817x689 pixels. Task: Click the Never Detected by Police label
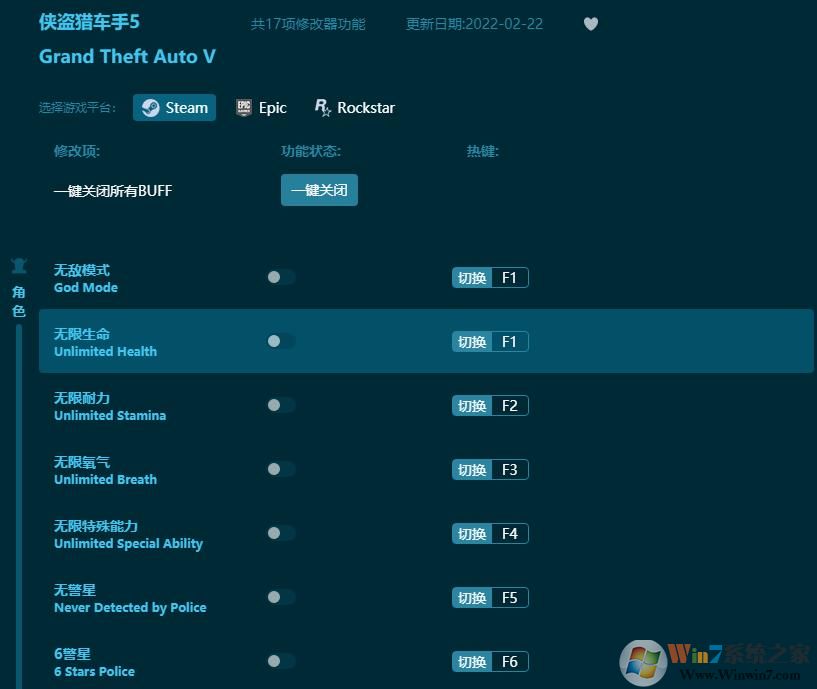(x=130, y=608)
